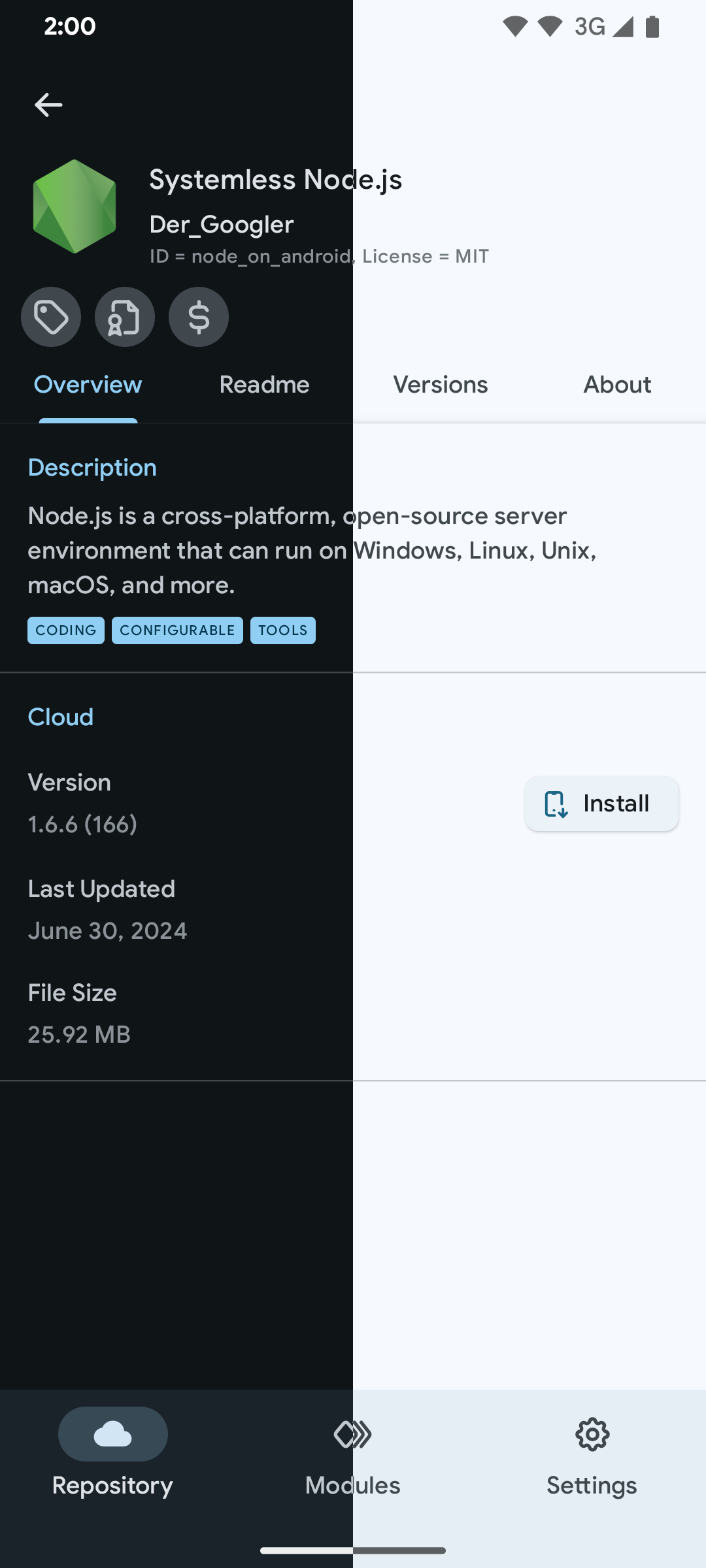Switch to the About tab
This screenshot has height=1568, width=706.
click(x=617, y=385)
